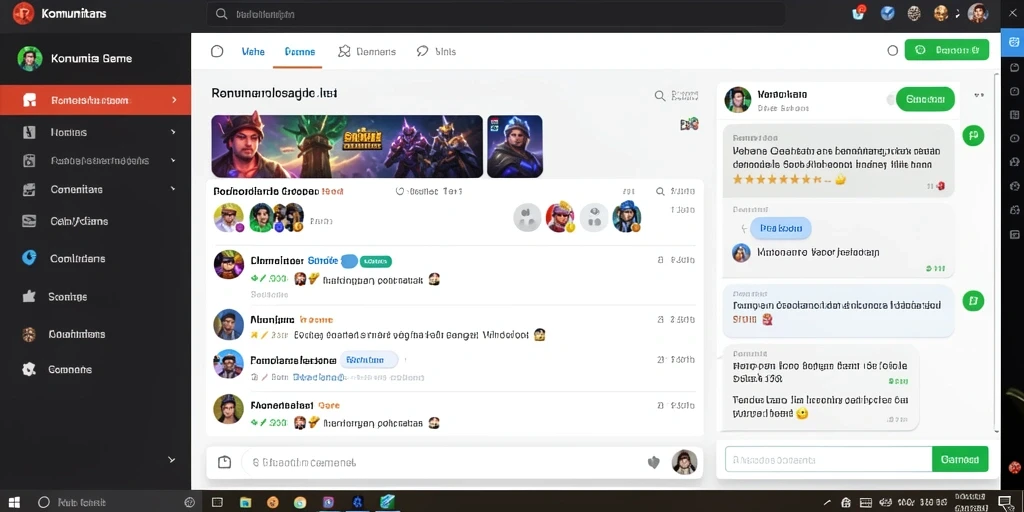
Task: Click the gear icon at sidebar bottom
Action: pos(29,370)
